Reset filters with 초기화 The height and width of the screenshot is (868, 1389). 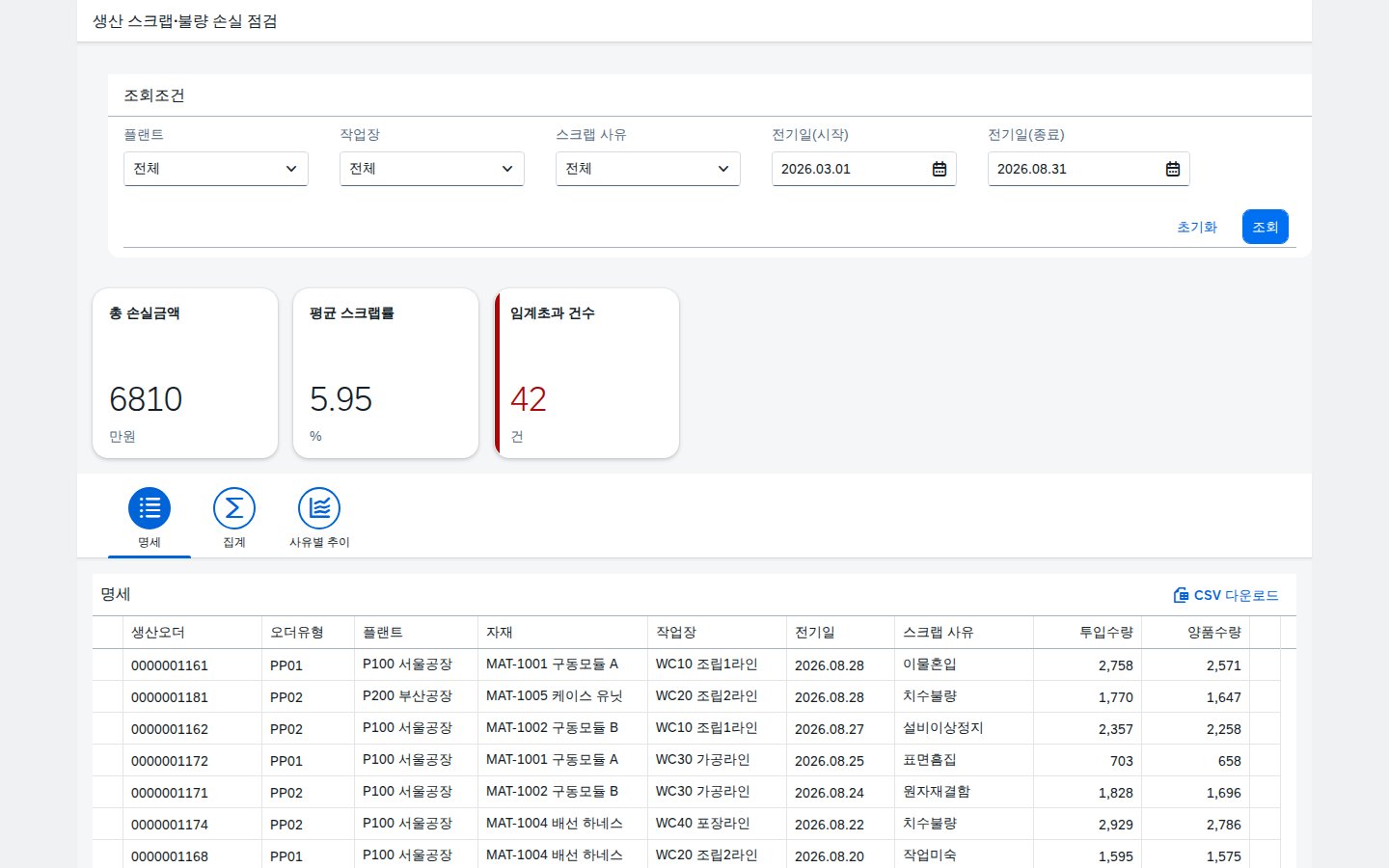1197,227
